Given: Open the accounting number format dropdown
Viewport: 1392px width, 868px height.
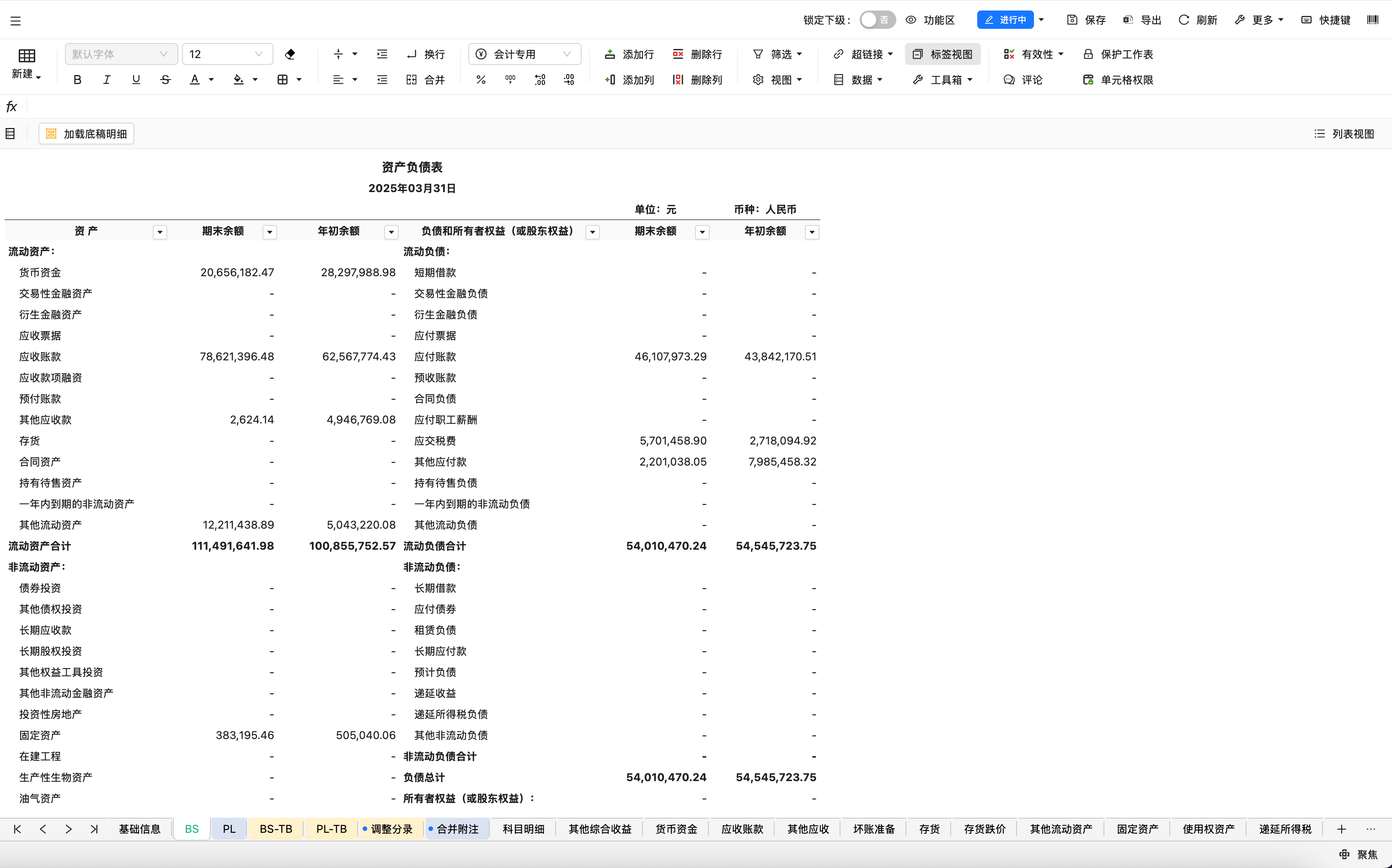Looking at the screenshot, I should tap(524, 54).
